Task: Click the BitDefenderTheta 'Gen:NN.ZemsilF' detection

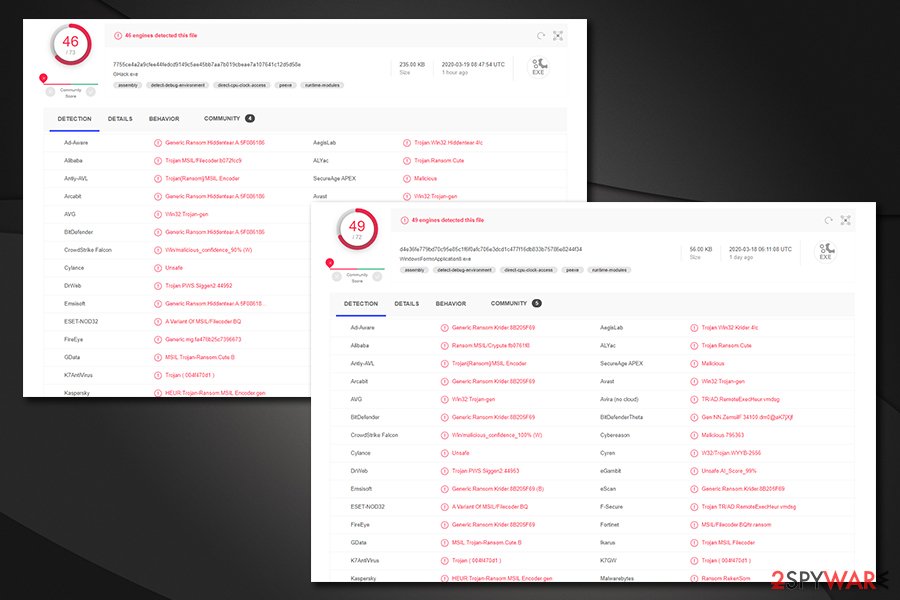Action: pos(747,417)
